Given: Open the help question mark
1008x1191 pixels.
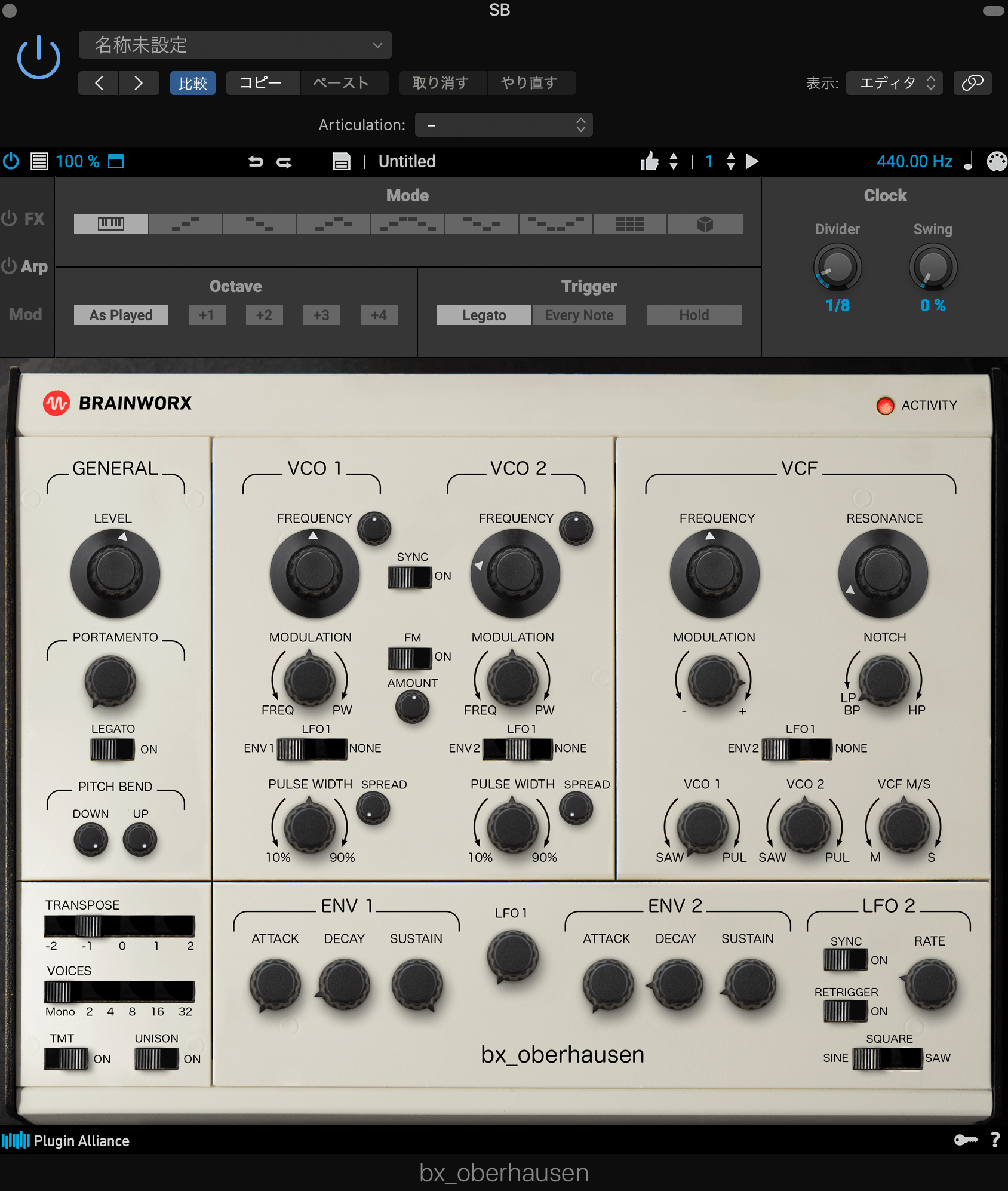Looking at the screenshot, I should pos(995,1140).
